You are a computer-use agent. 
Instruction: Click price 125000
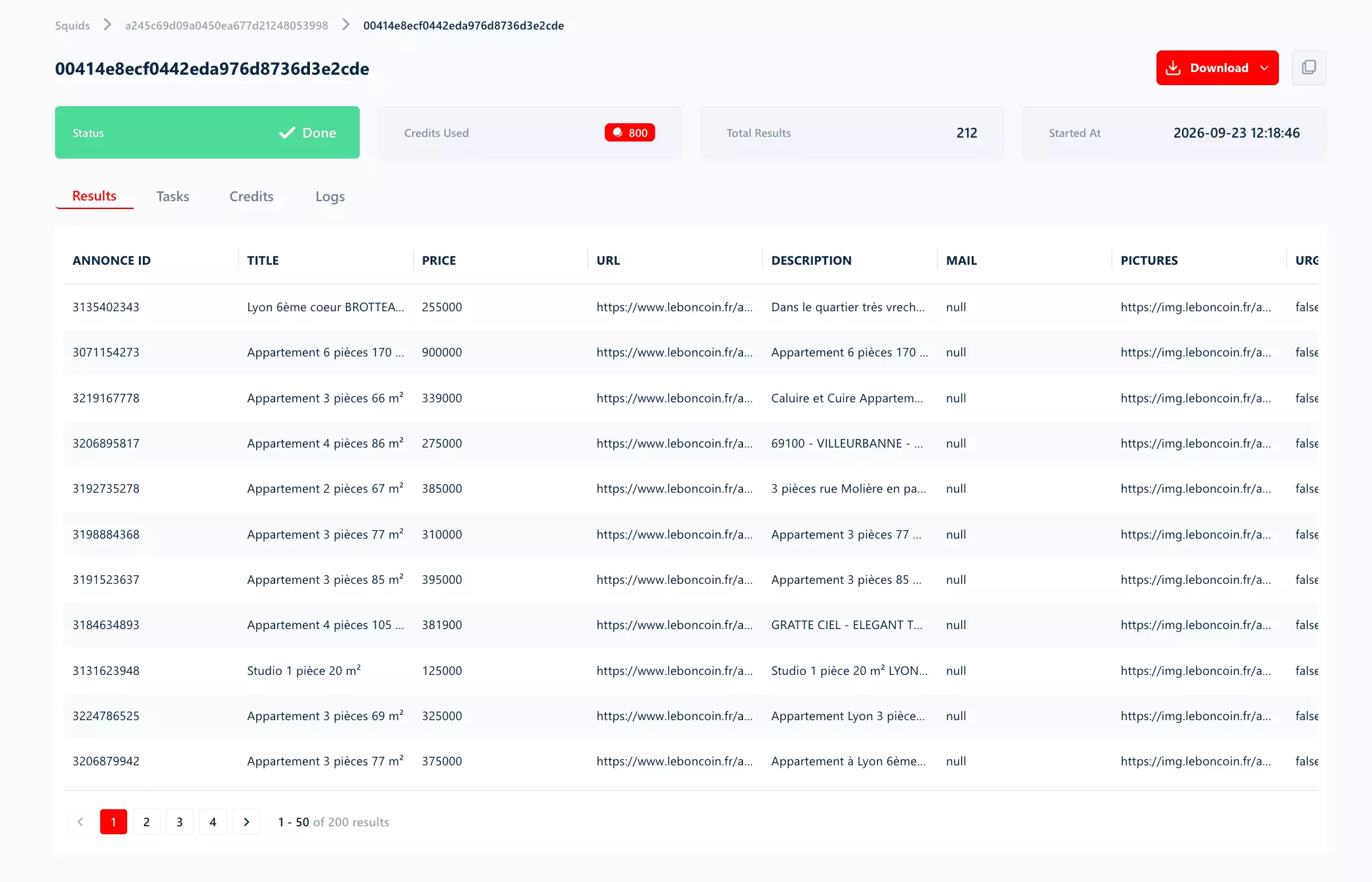[442, 670]
